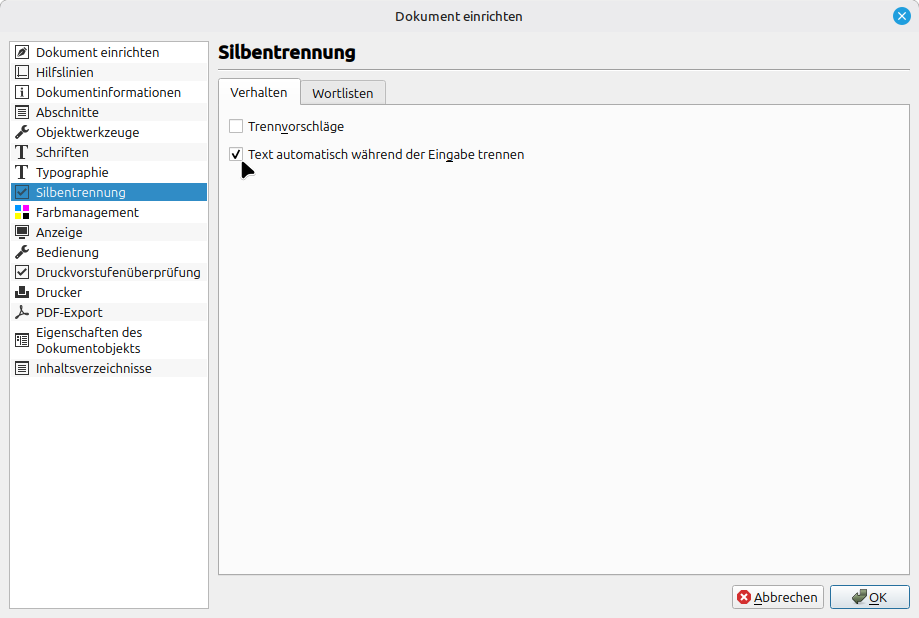919x618 pixels.
Task: Click the Drucker printer icon
Action: [22, 292]
